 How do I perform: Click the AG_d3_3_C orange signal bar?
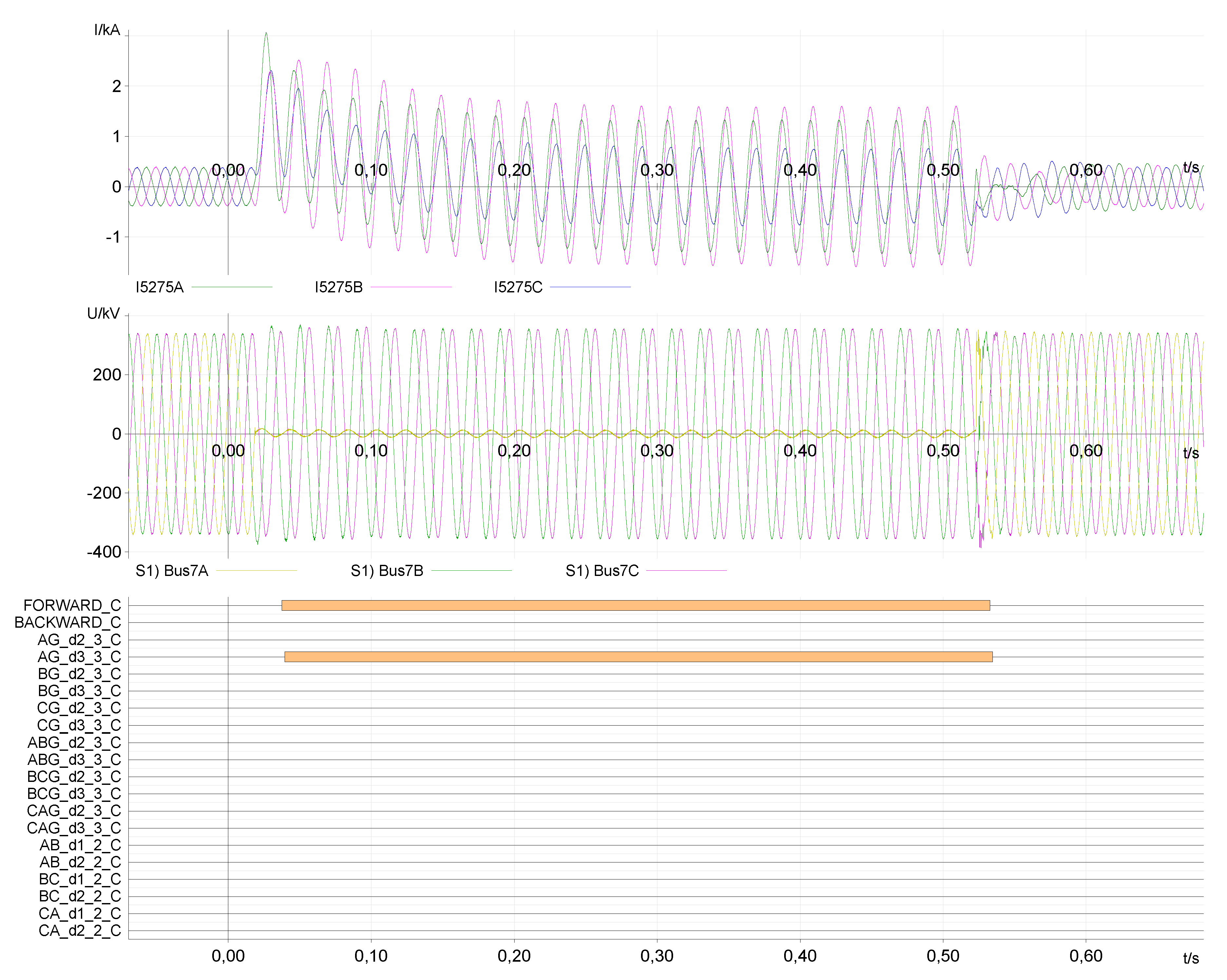click(638, 656)
